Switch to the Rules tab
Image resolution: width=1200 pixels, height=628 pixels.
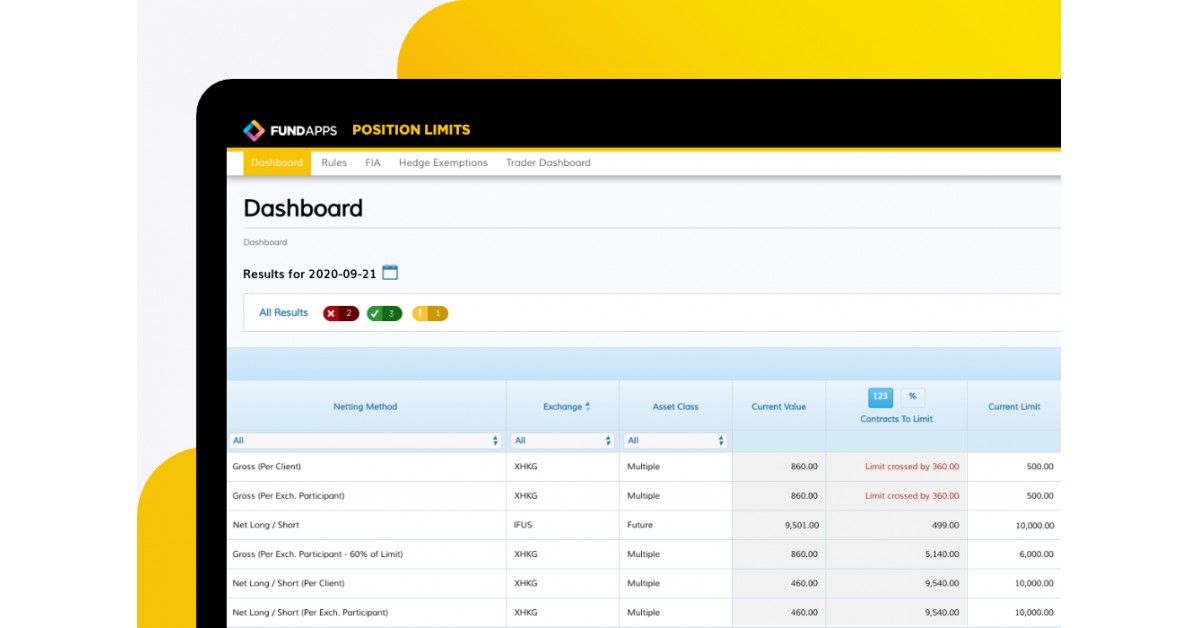point(334,162)
